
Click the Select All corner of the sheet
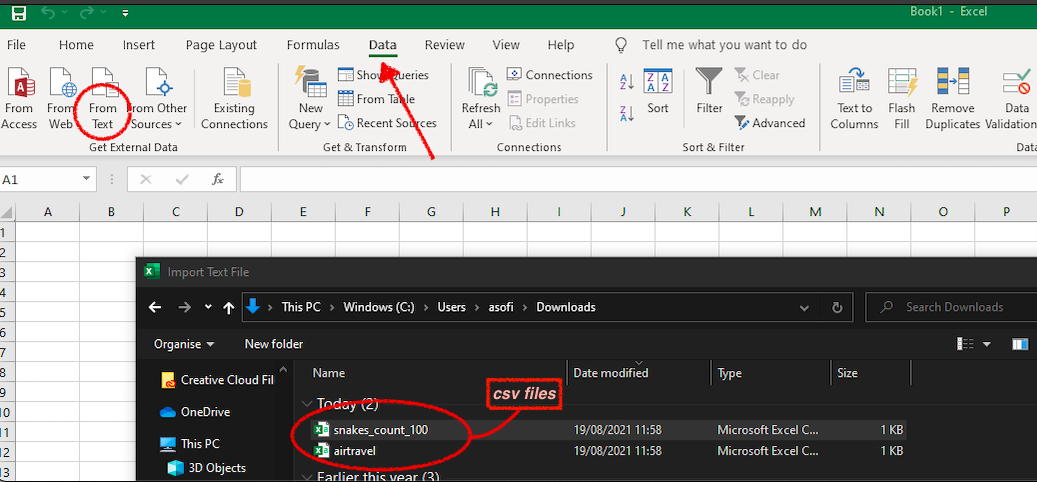coord(7,212)
